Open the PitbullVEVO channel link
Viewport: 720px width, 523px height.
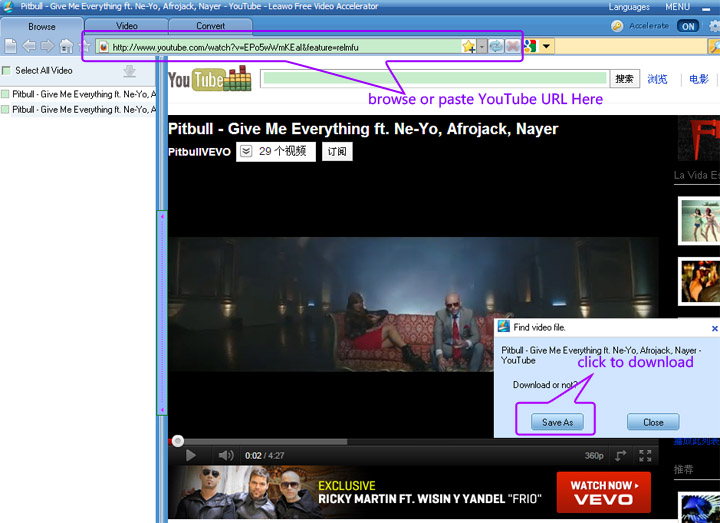click(x=199, y=152)
